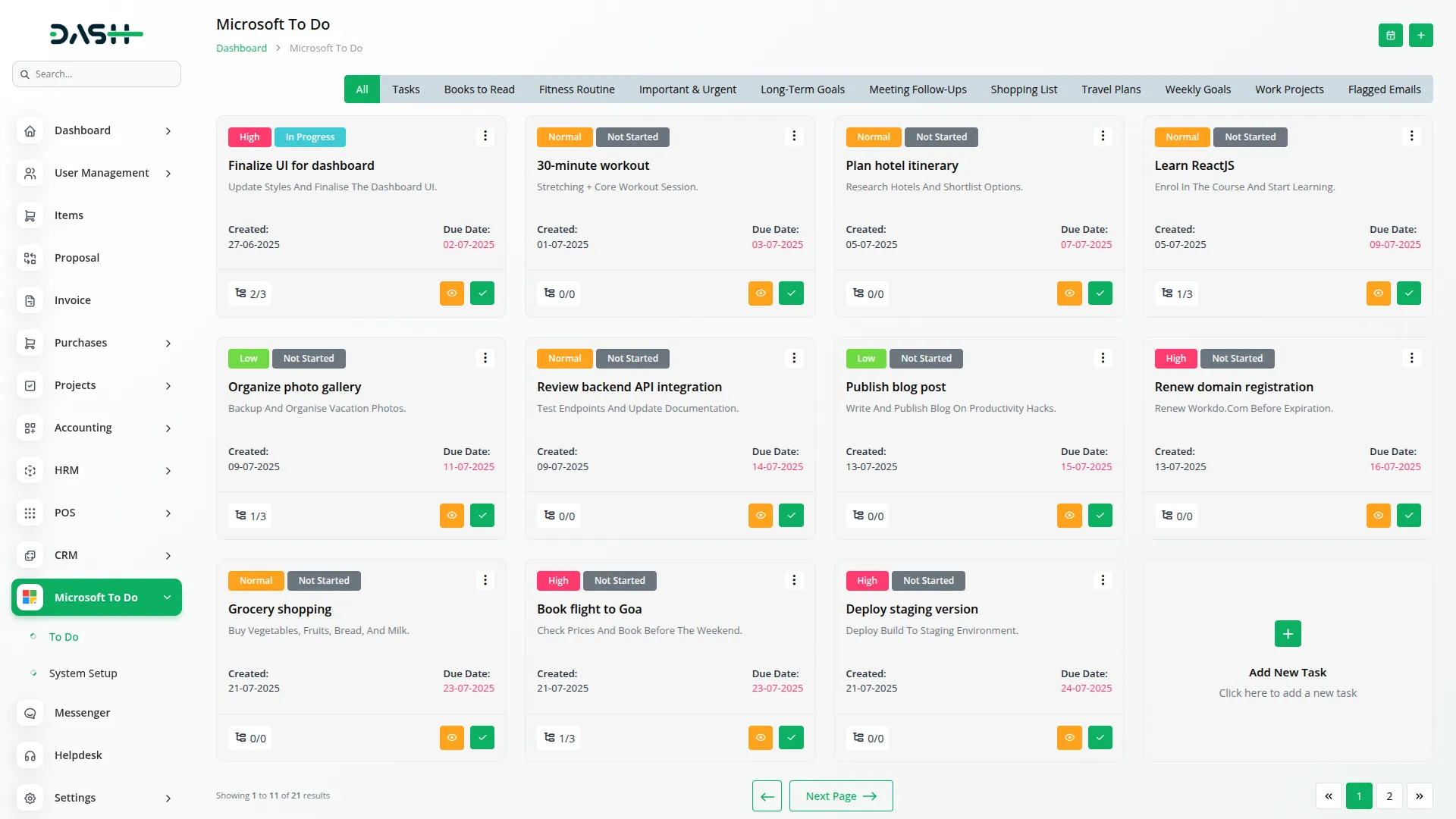Switch to the Fitness Routine tab
1456x819 pixels.
(x=576, y=89)
